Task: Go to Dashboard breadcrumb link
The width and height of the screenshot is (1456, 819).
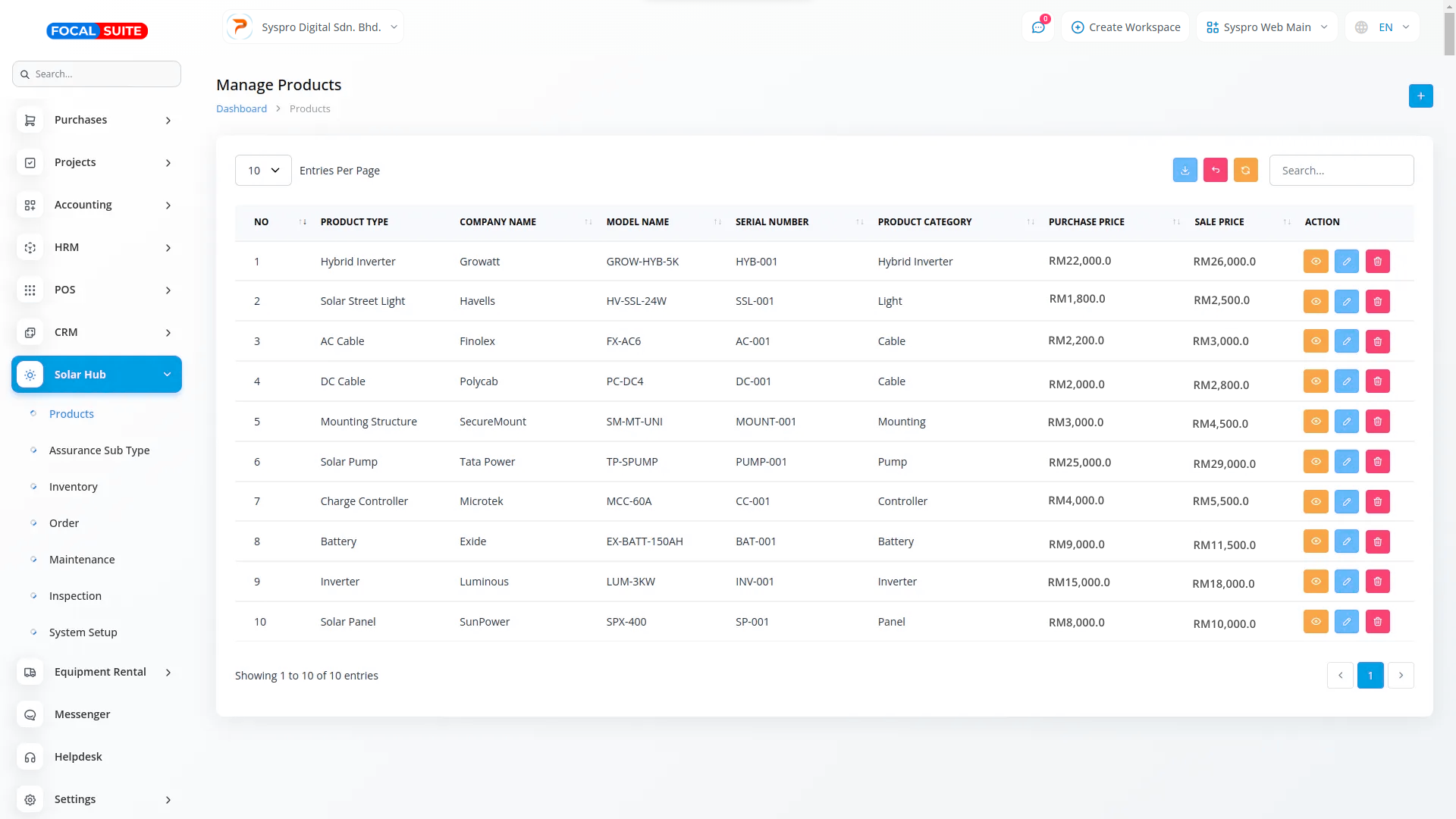Action: (x=241, y=109)
